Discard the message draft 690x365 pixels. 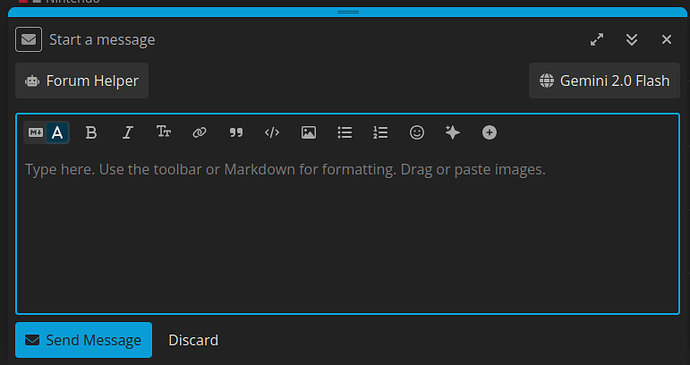pos(194,340)
